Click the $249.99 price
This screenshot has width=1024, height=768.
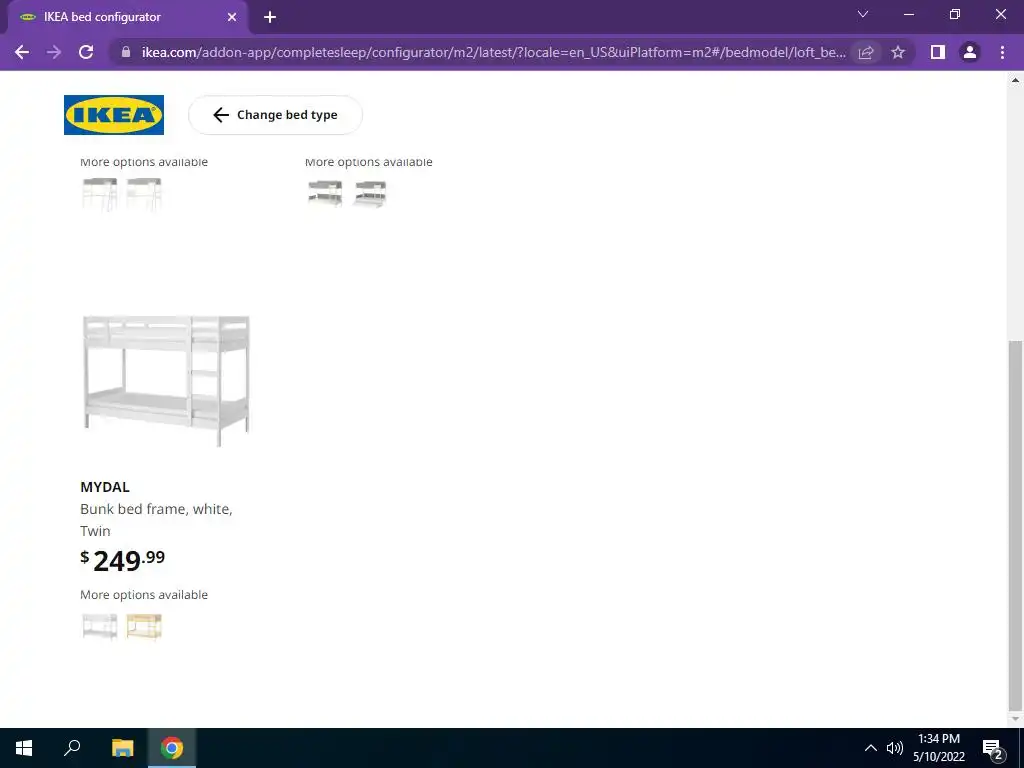coord(123,560)
